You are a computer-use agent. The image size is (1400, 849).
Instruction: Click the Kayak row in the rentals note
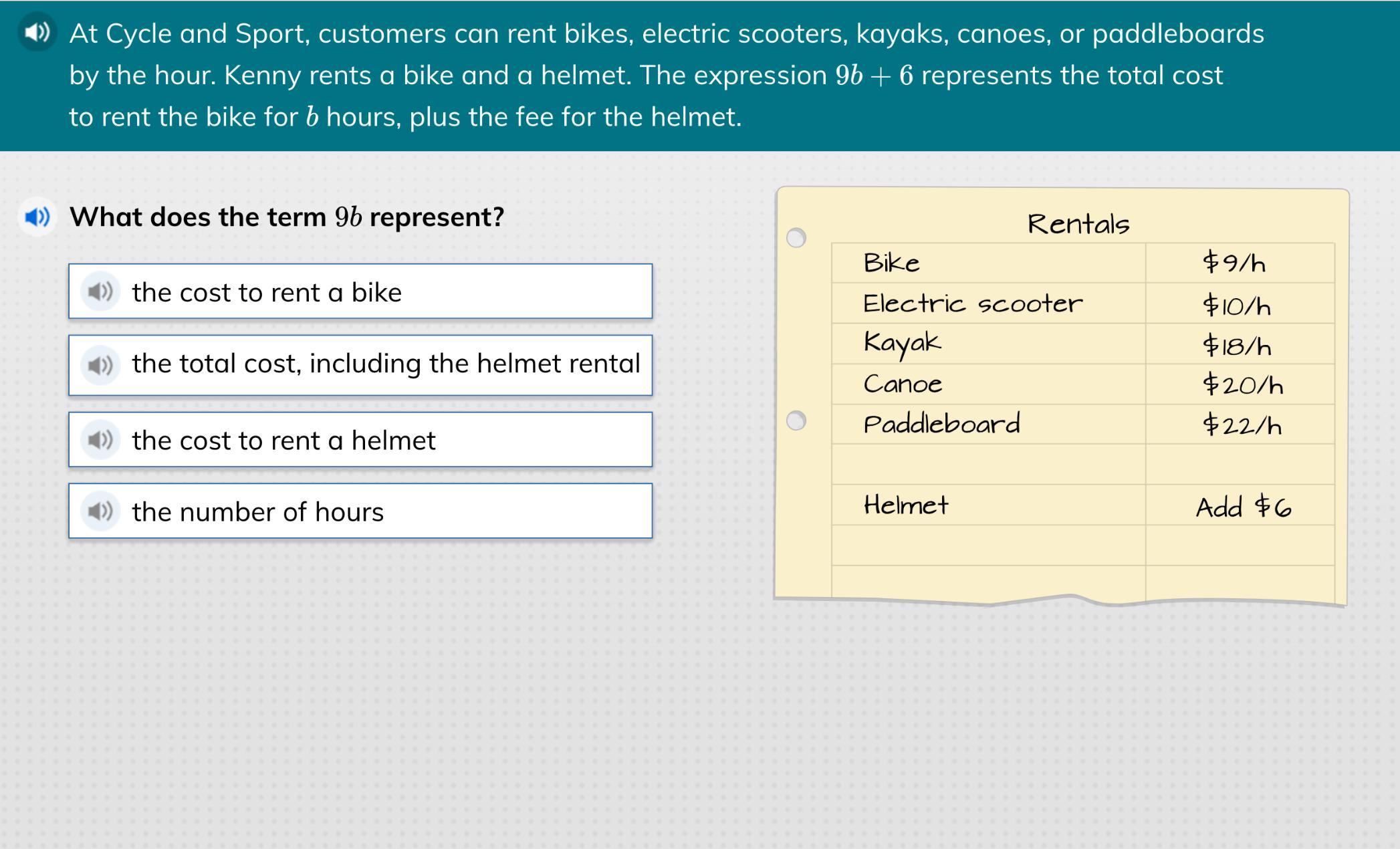(x=903, y=343)
